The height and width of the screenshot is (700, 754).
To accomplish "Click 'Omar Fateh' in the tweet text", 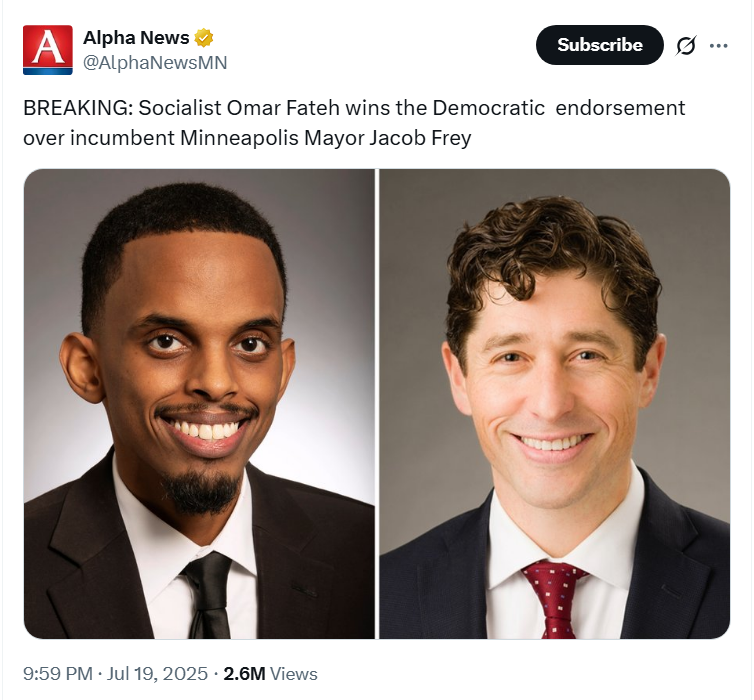I will 283,108.
